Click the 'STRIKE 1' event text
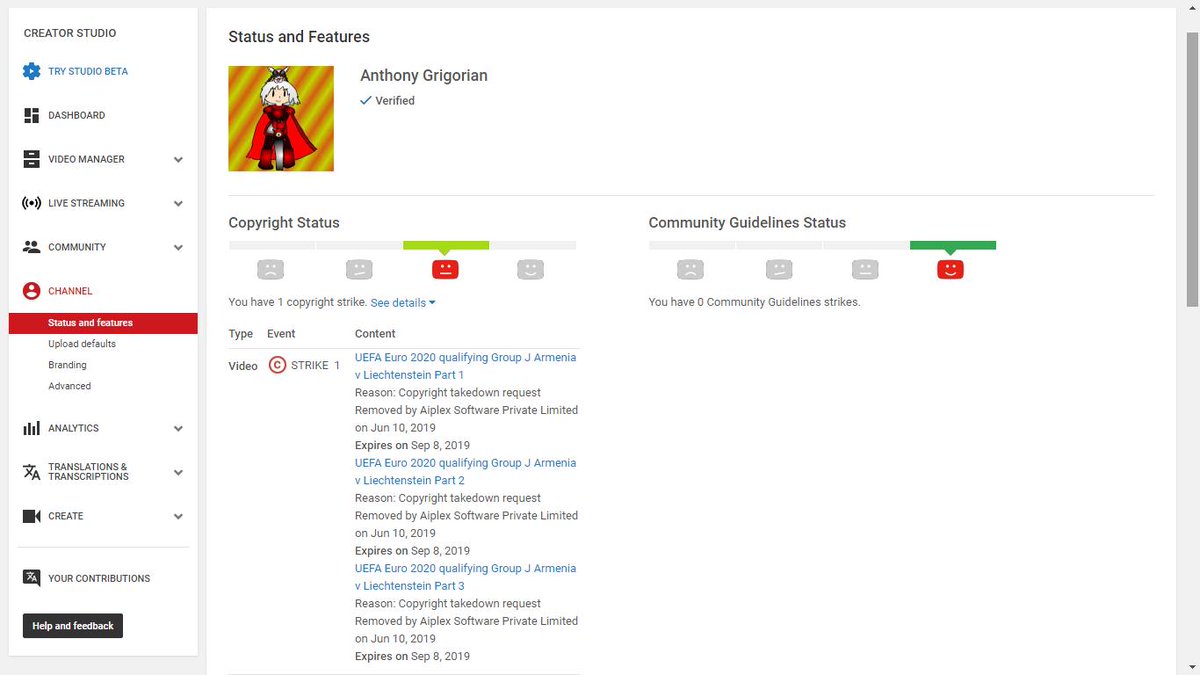The image size is (1200, 675). coord(315,366)
